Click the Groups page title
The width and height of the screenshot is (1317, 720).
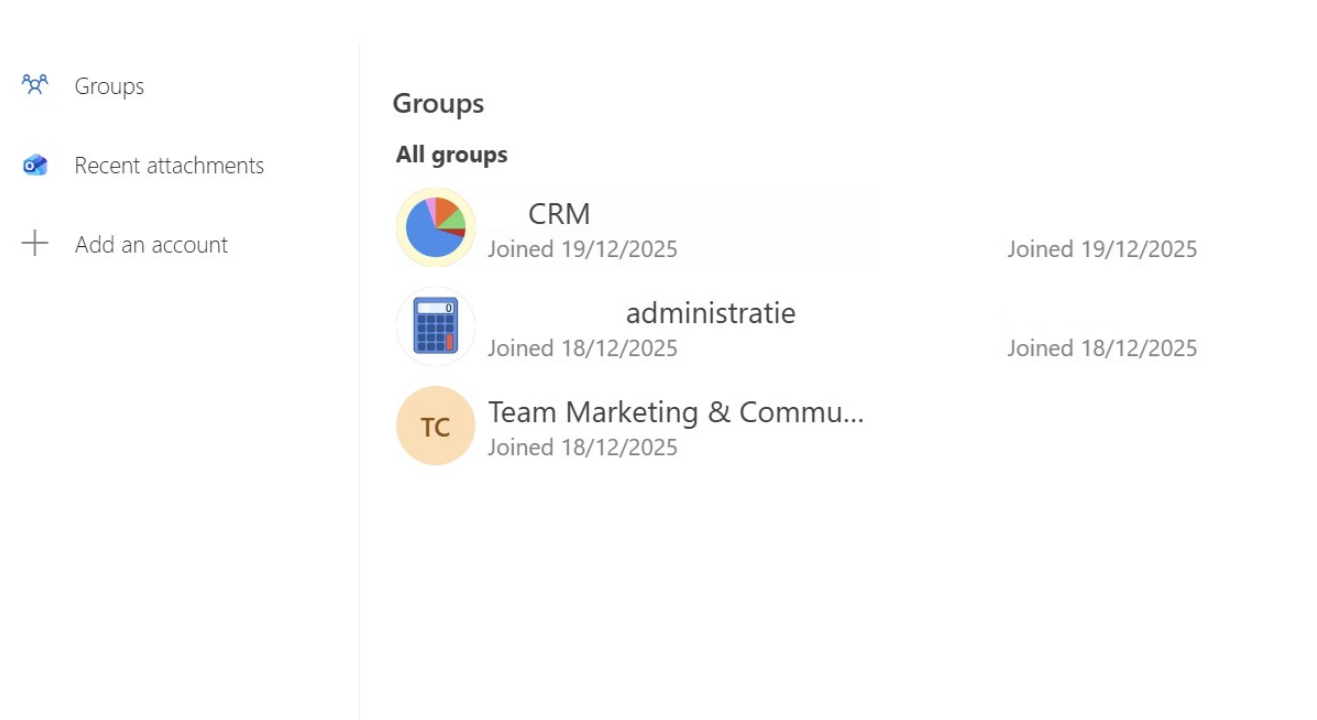pyautogui.click(x=438, y=103)
